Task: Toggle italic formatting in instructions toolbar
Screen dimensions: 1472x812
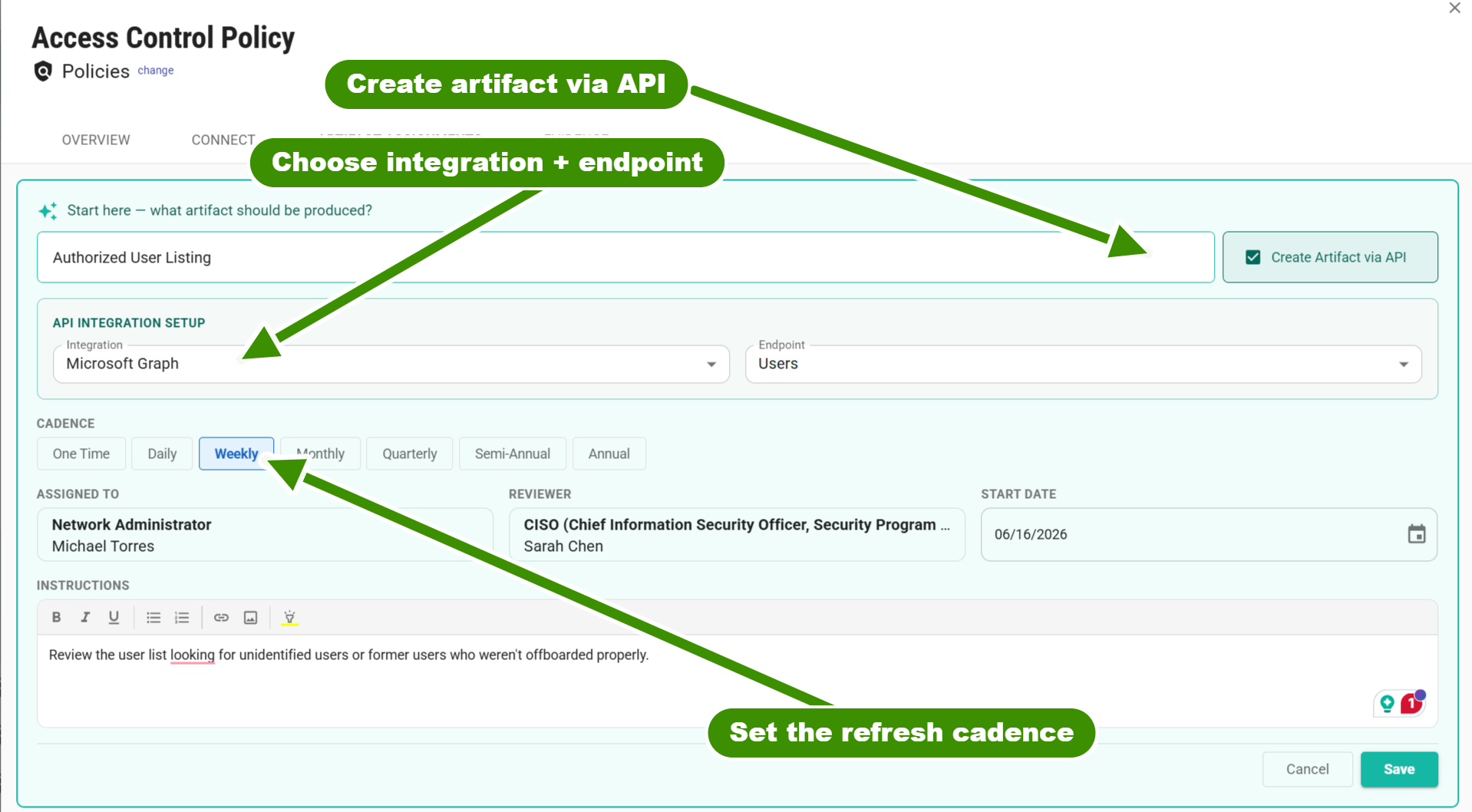Action: (x=85, y=617)
